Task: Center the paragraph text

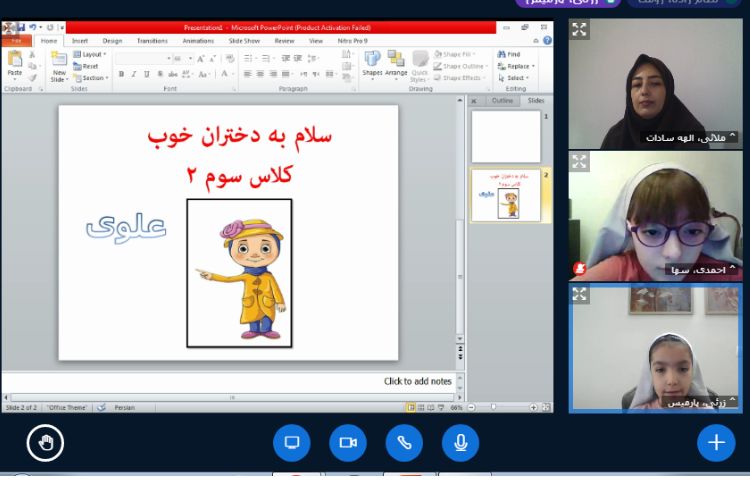Action: 260,74
